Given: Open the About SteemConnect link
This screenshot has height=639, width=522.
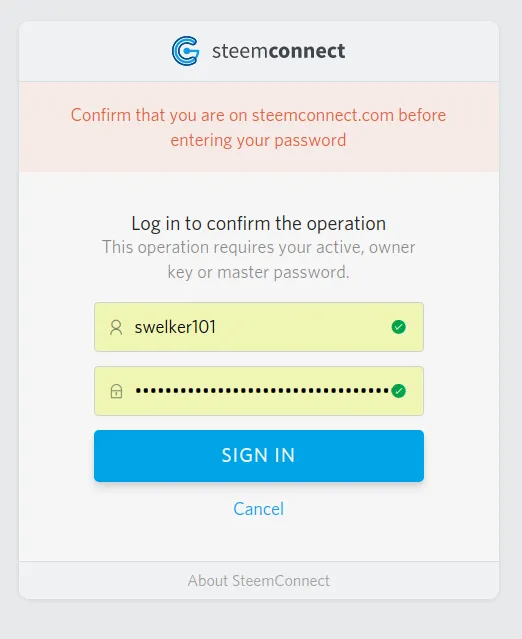Looking at the screenshot, I should click(259, 581).
